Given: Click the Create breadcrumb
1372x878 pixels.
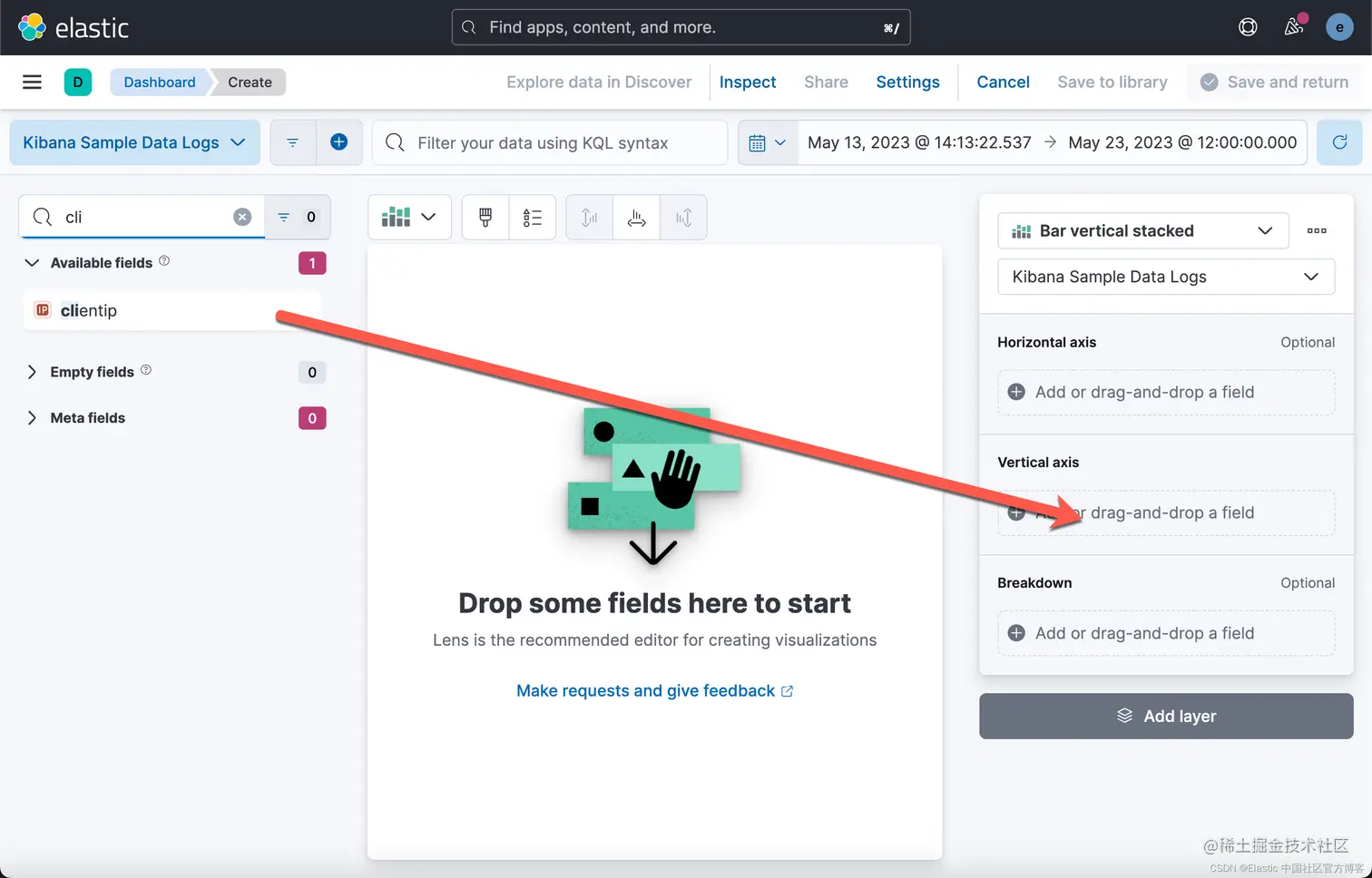Looking at the screenshot, I should pos(250,82).
